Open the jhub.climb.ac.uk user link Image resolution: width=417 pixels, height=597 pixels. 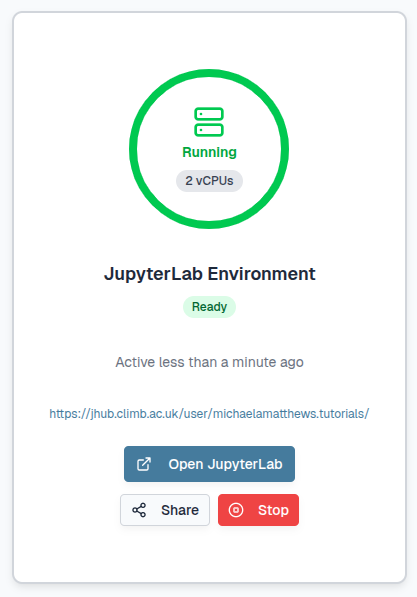point(209,413)
